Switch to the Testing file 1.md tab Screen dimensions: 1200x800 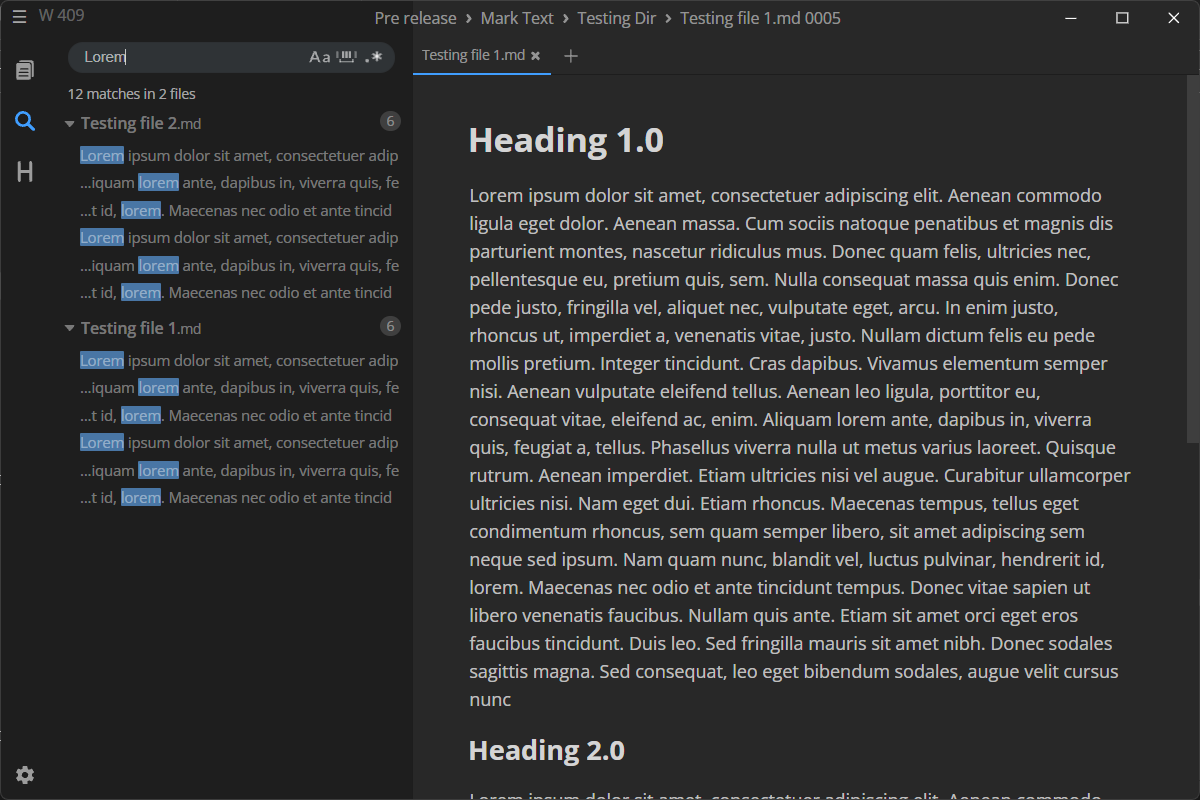point(475,56)
